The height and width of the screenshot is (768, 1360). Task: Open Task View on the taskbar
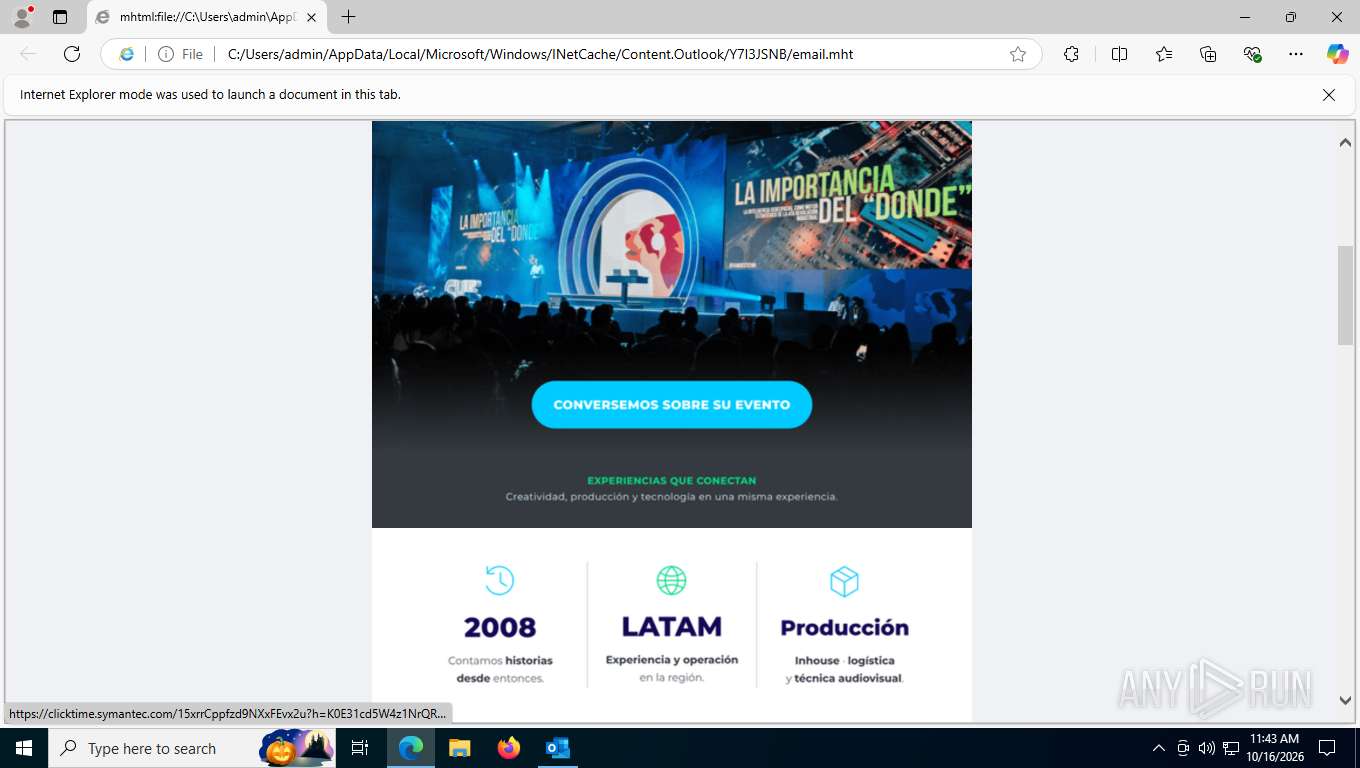point(360,748)
